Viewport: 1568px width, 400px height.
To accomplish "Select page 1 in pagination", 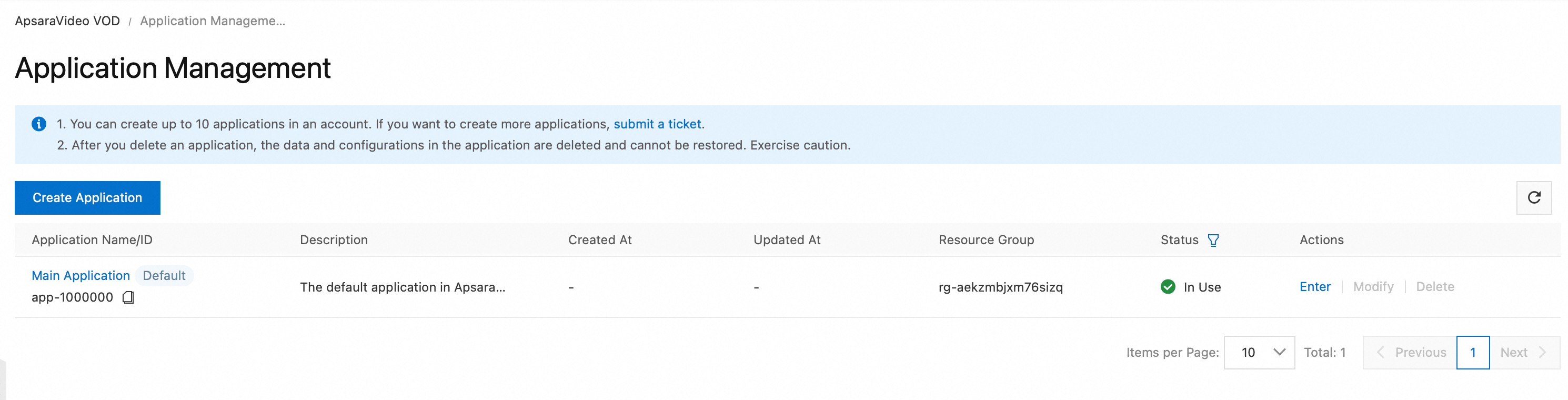I will tap(1472, 353).
